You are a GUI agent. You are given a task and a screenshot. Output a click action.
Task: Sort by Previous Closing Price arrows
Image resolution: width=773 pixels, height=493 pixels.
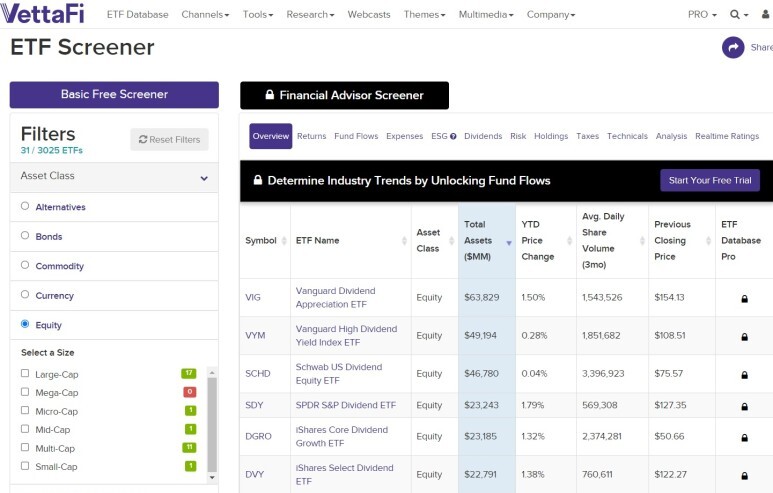click(708, 241)
